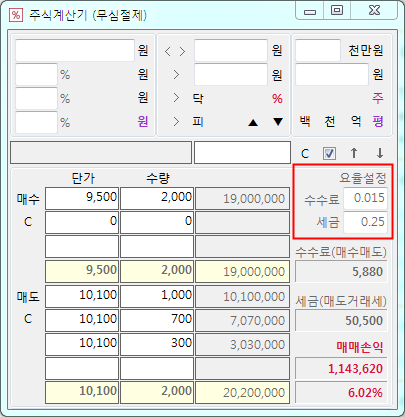The width and height of the screenshot is (405, 417).
Task: Click the 6.02% return value
Action: (x=341, y=393)
